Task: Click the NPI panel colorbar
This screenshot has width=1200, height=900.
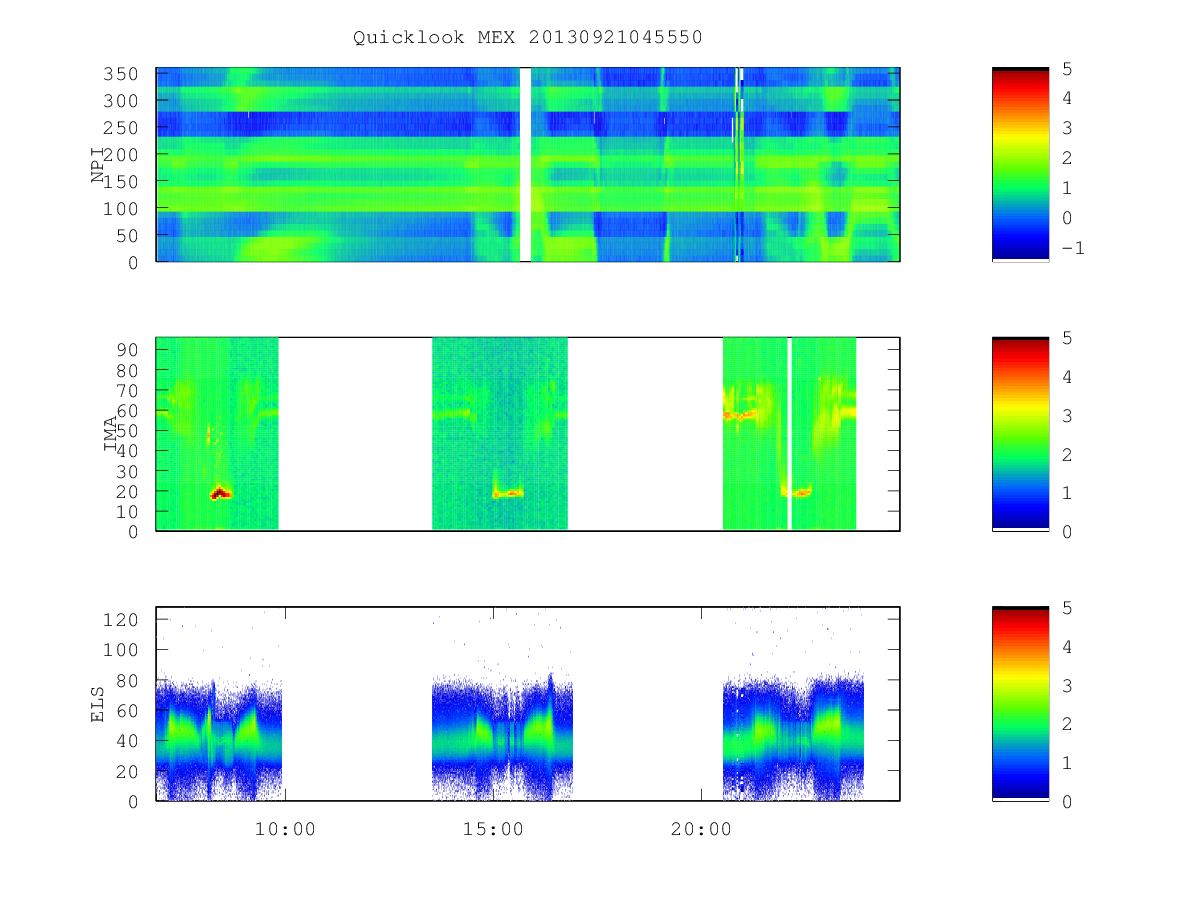Action: pos(1020,164)
